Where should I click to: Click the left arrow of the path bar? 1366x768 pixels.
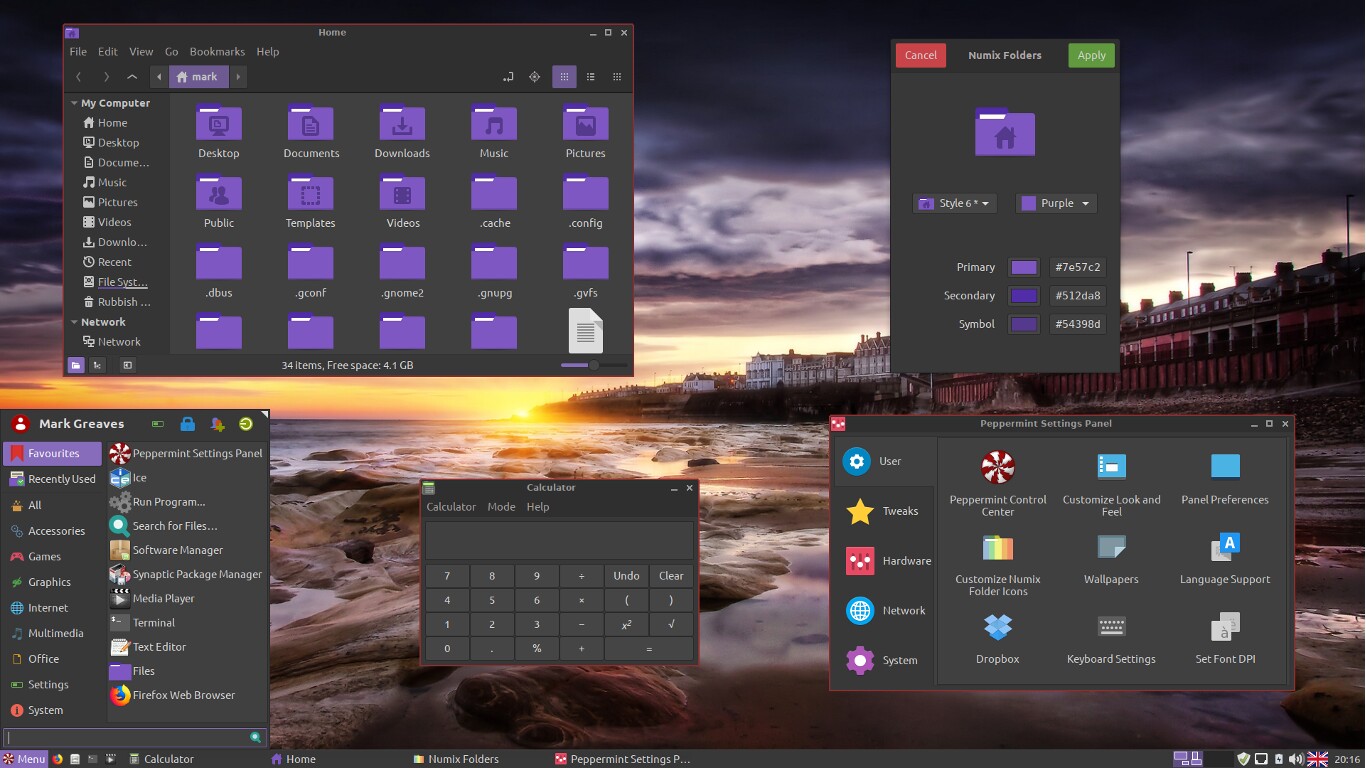[160, 77]
